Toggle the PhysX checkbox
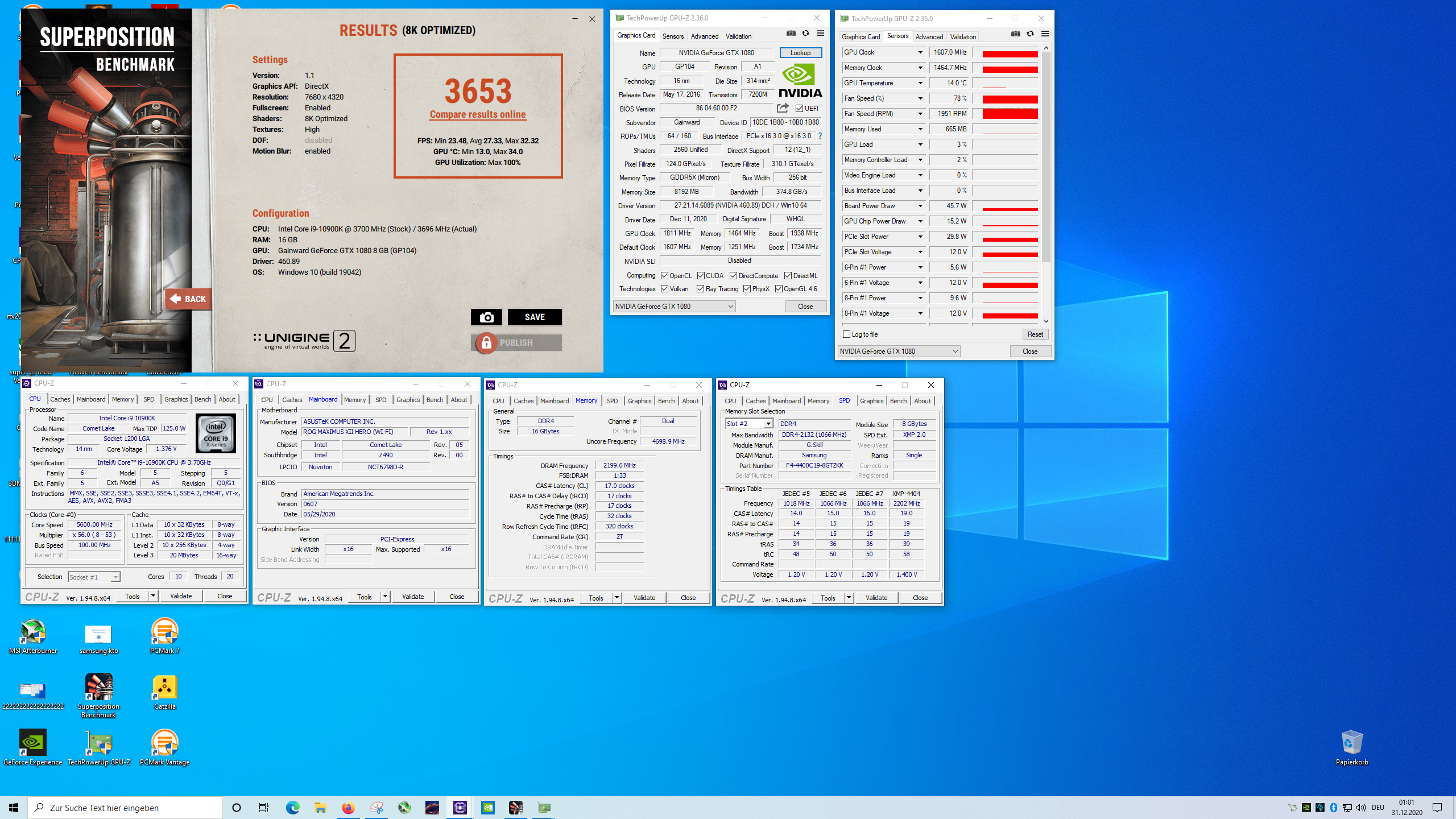This screenshot has height=819, width=1456. pos(747,289)
